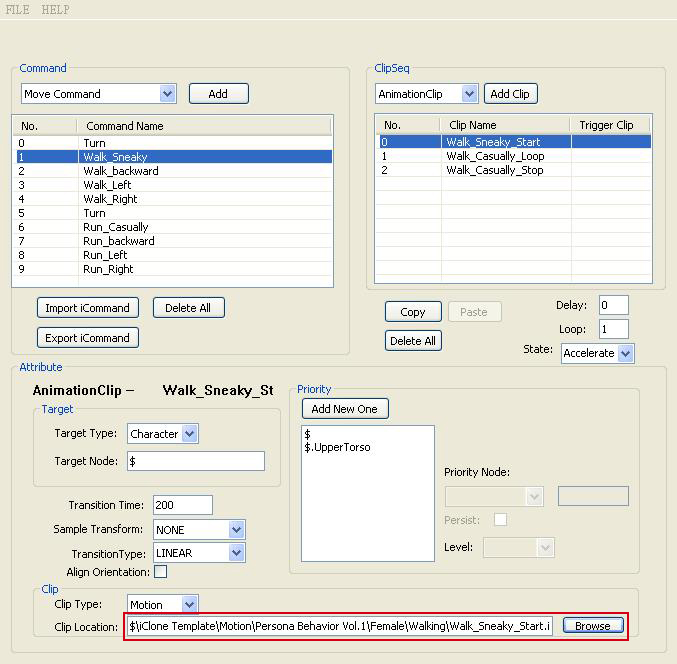Viewport: 677px width, 664px height.
Task: Click Browse for the clip location
Action: click(593, 626)
